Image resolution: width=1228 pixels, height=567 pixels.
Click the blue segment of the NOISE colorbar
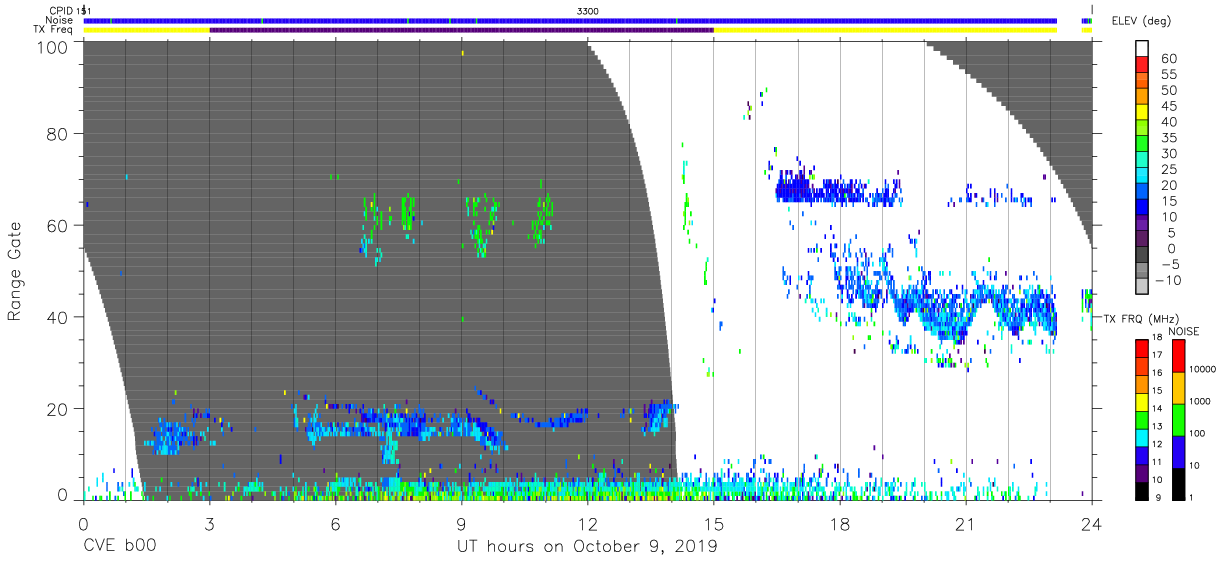point(1179,452)
